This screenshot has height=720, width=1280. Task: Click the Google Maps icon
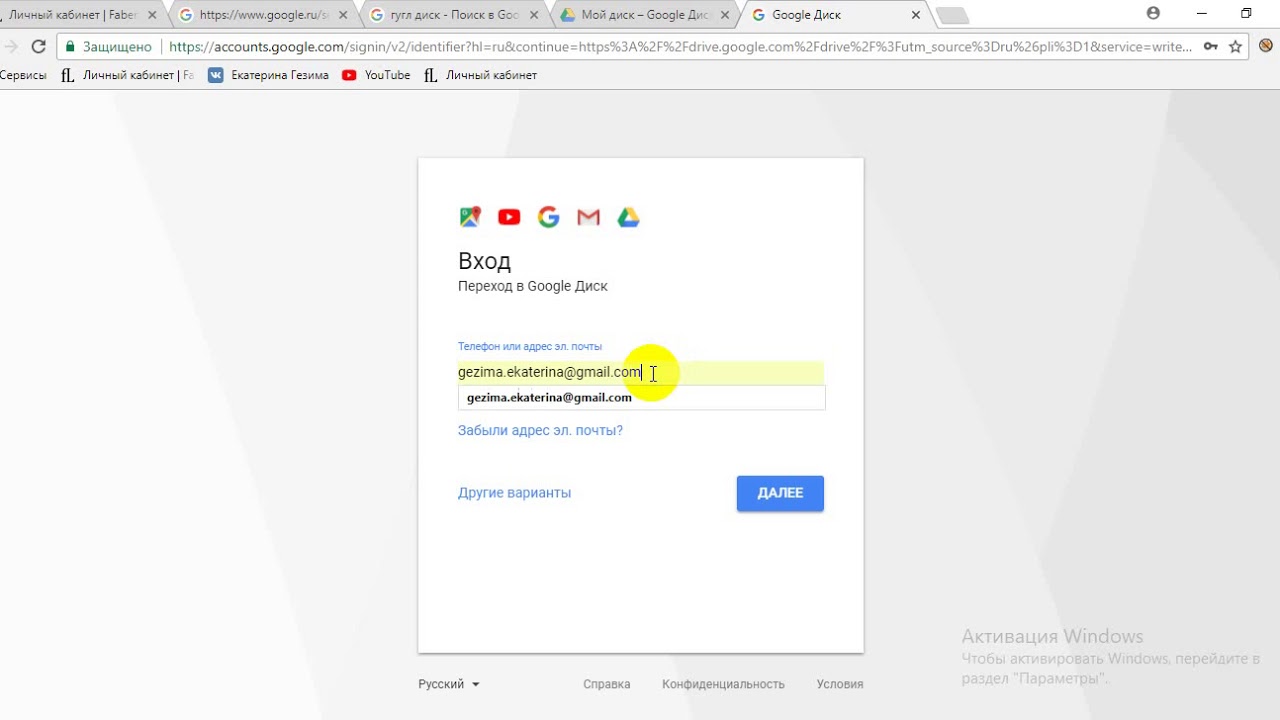[x=470, y=217]
